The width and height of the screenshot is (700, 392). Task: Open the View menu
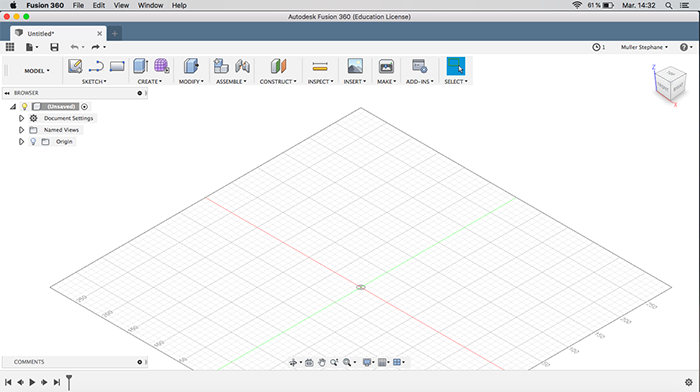click(x=121, y=5)
